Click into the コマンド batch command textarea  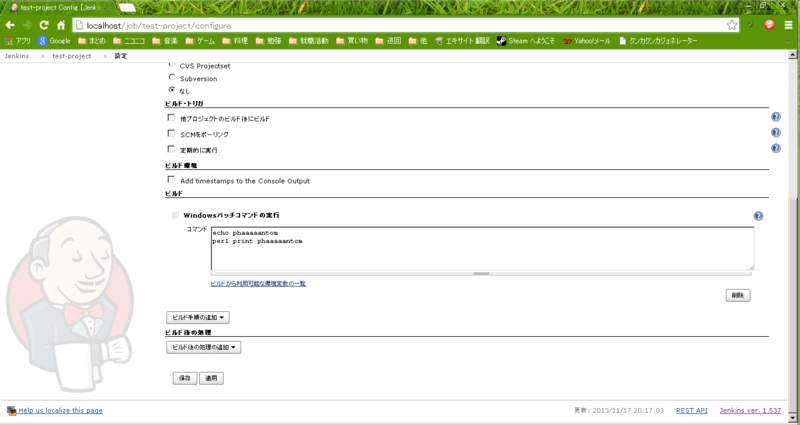click(482, 248)
